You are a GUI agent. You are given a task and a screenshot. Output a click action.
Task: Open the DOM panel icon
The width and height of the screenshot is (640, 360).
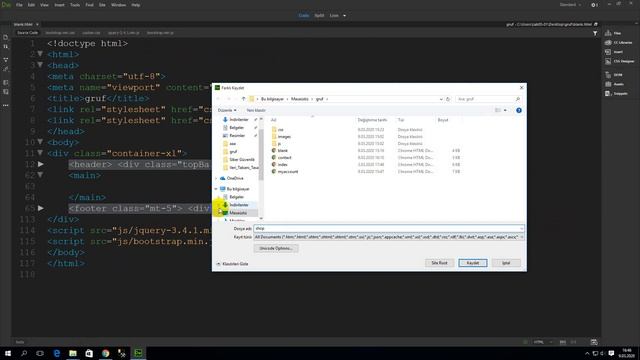[608, 75]
